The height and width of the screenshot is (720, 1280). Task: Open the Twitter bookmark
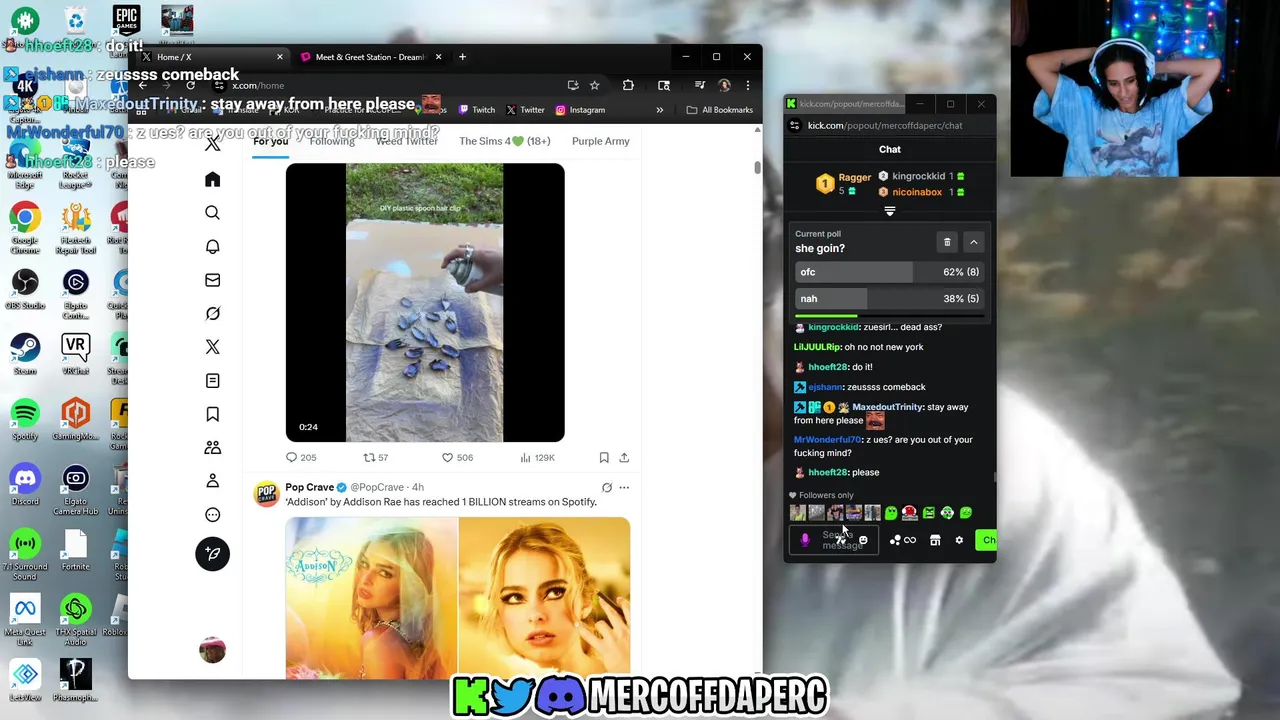[x=525, y=110]
